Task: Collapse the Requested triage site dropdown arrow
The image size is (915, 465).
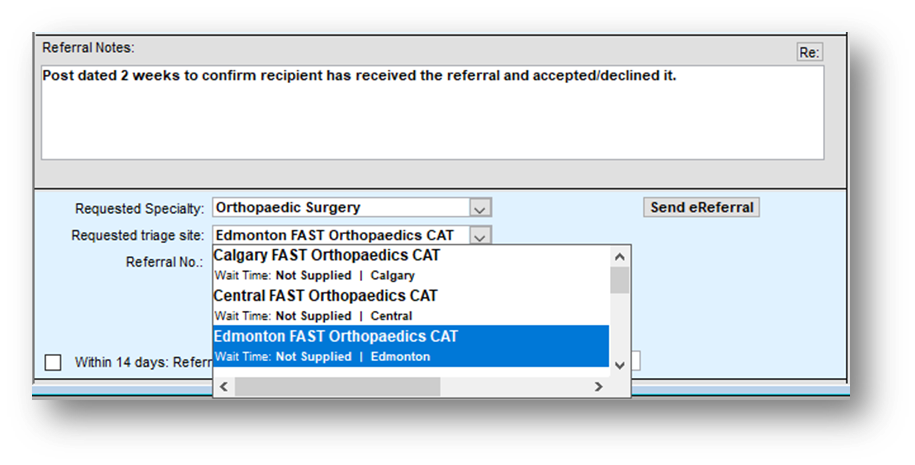Action: tap(480, 236)
